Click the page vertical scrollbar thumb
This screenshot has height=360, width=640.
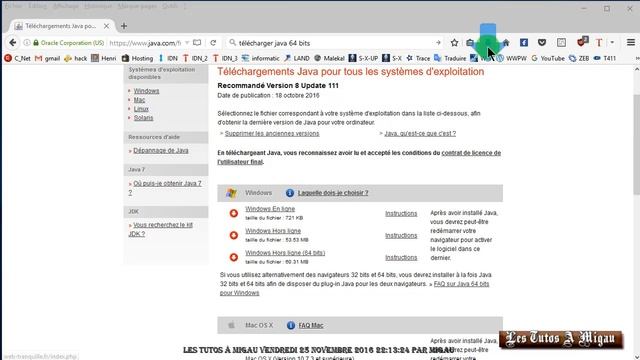tap(636, 144)
